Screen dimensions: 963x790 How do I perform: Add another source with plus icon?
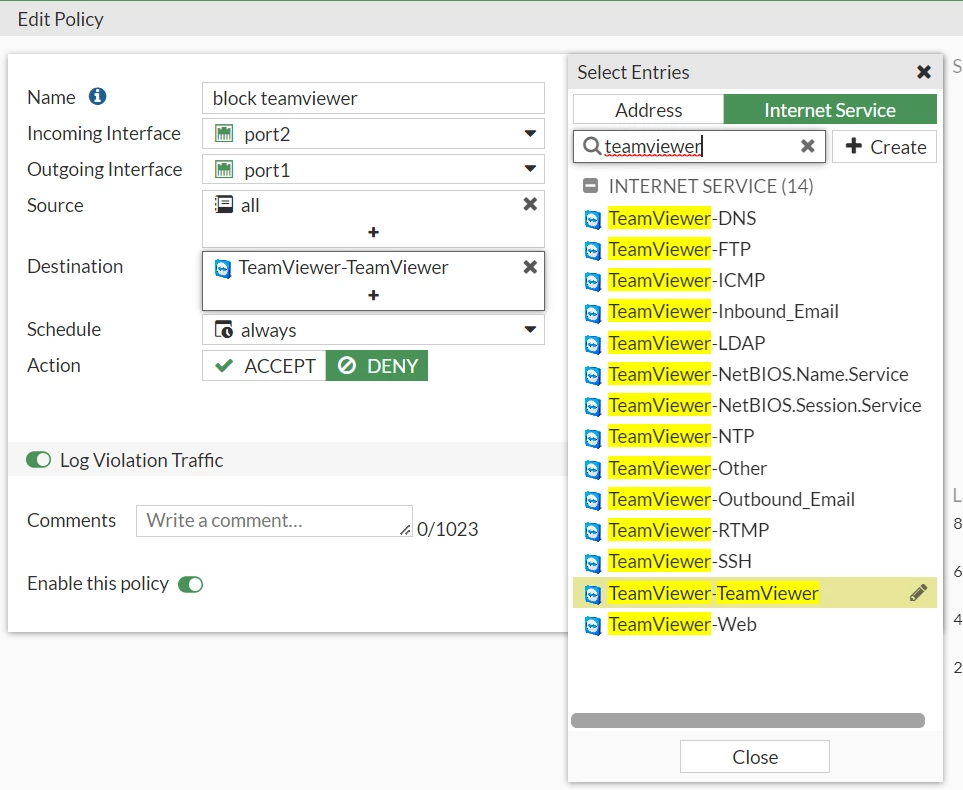click(x=373, y=232)
